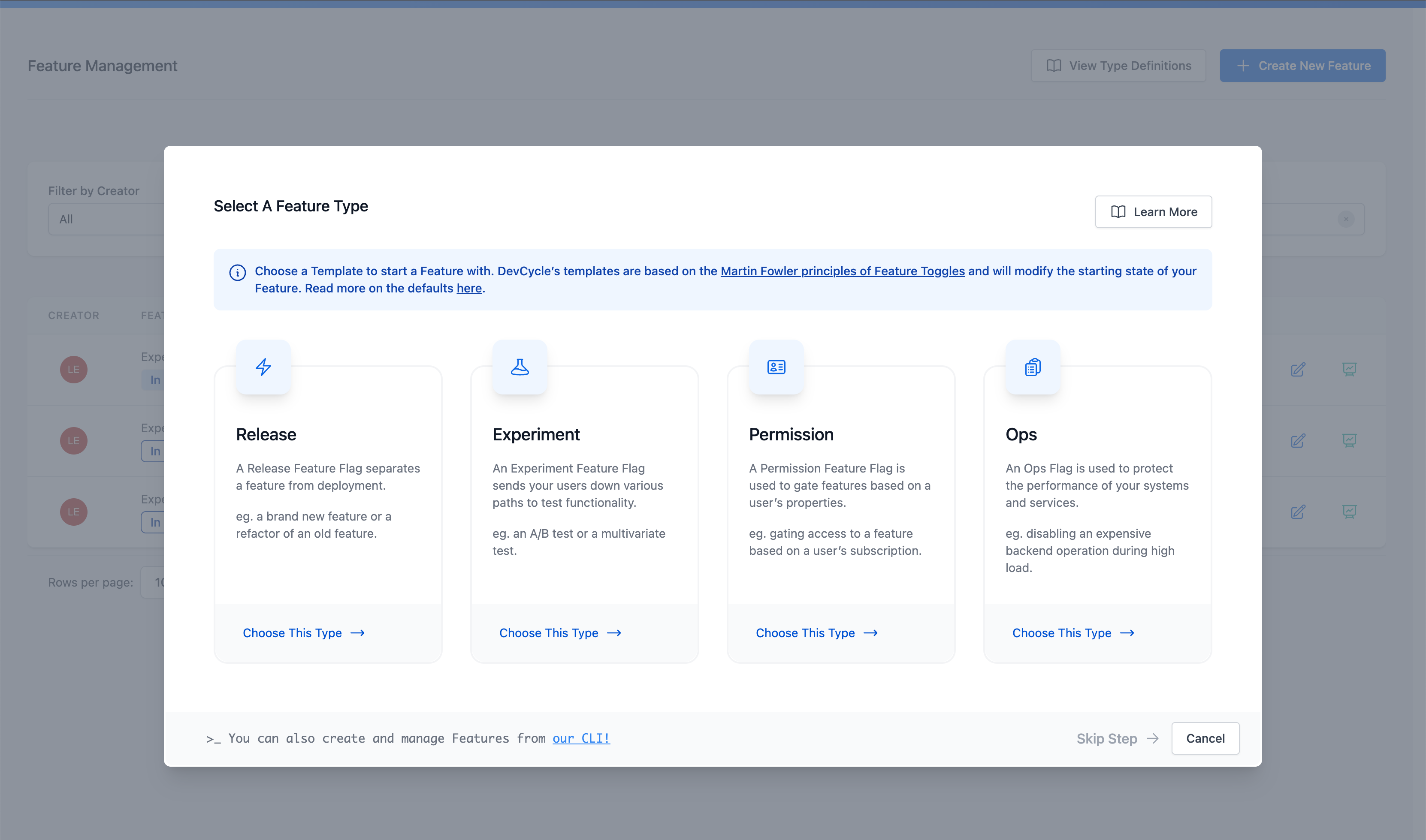Click the book icon inside Learn More

(1118, 212)
